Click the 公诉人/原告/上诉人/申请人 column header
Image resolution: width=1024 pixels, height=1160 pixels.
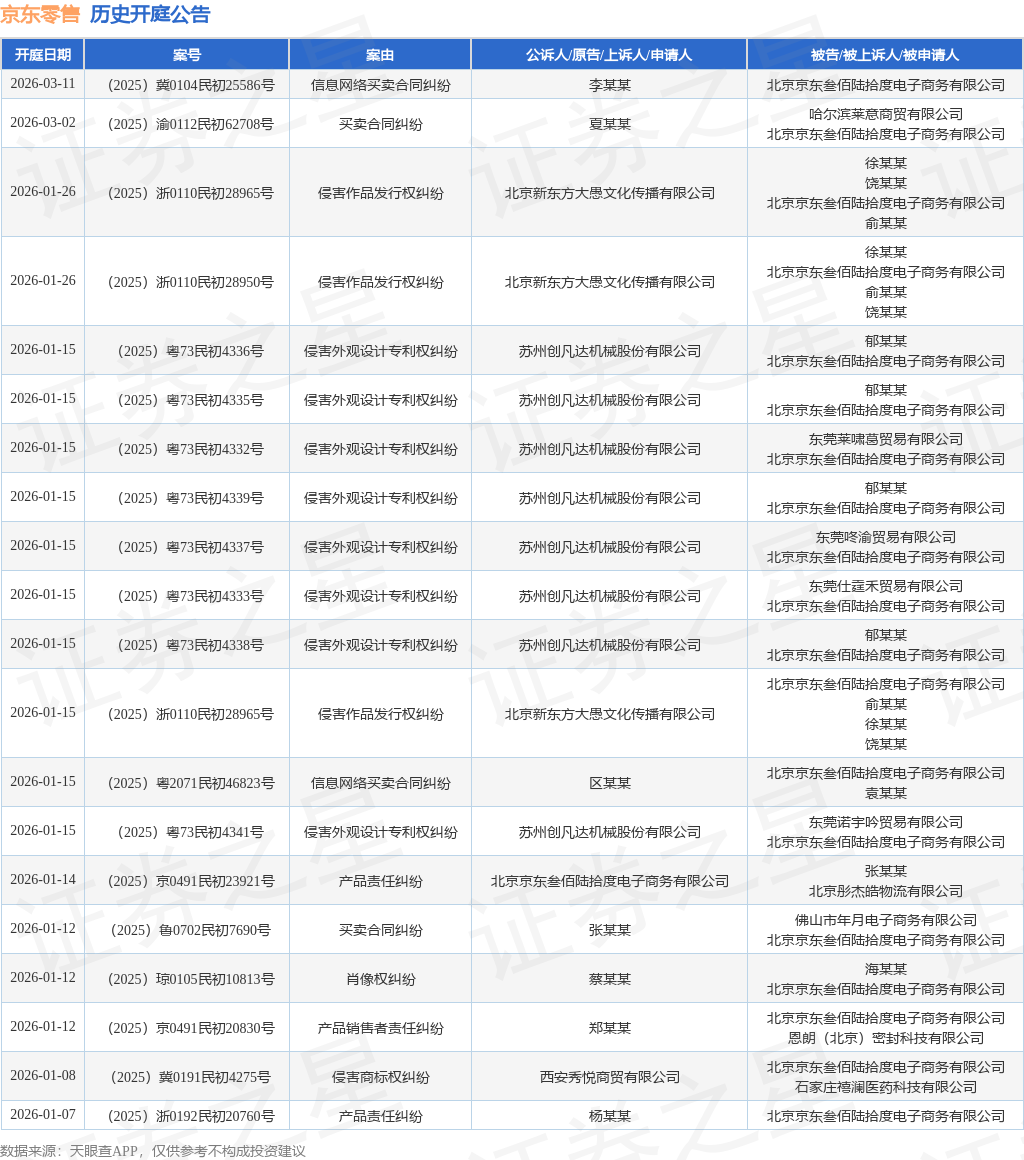pos(609,55)
